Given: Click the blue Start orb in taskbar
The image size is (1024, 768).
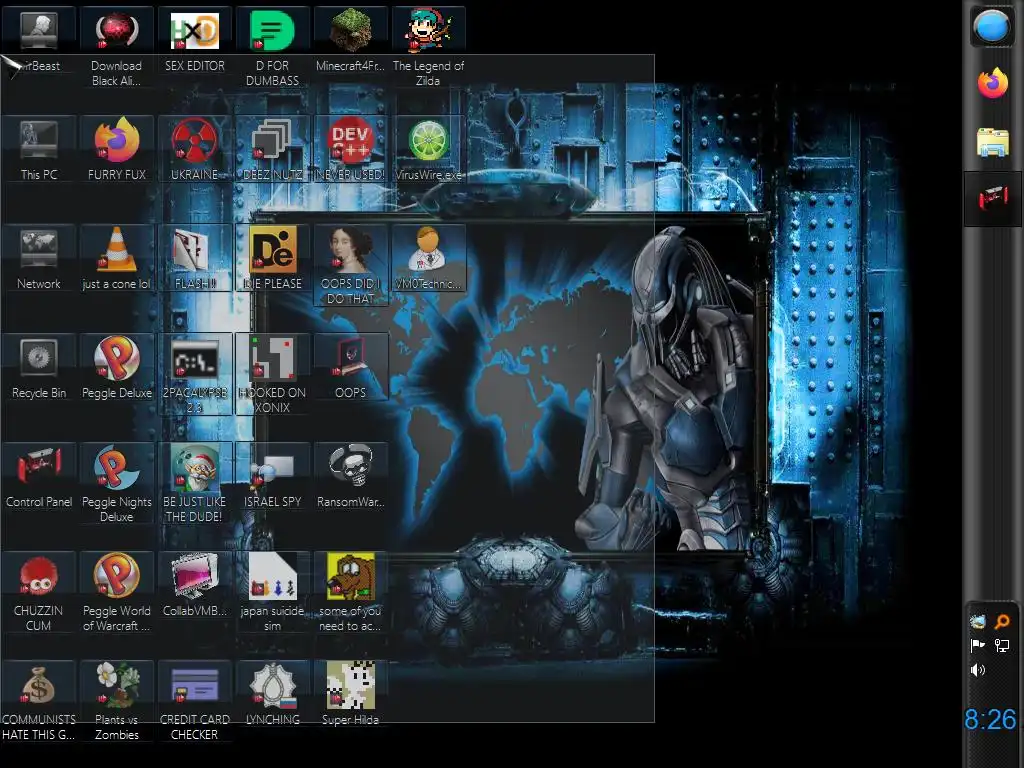Looking at the screenshot, I should click(992, 27).
